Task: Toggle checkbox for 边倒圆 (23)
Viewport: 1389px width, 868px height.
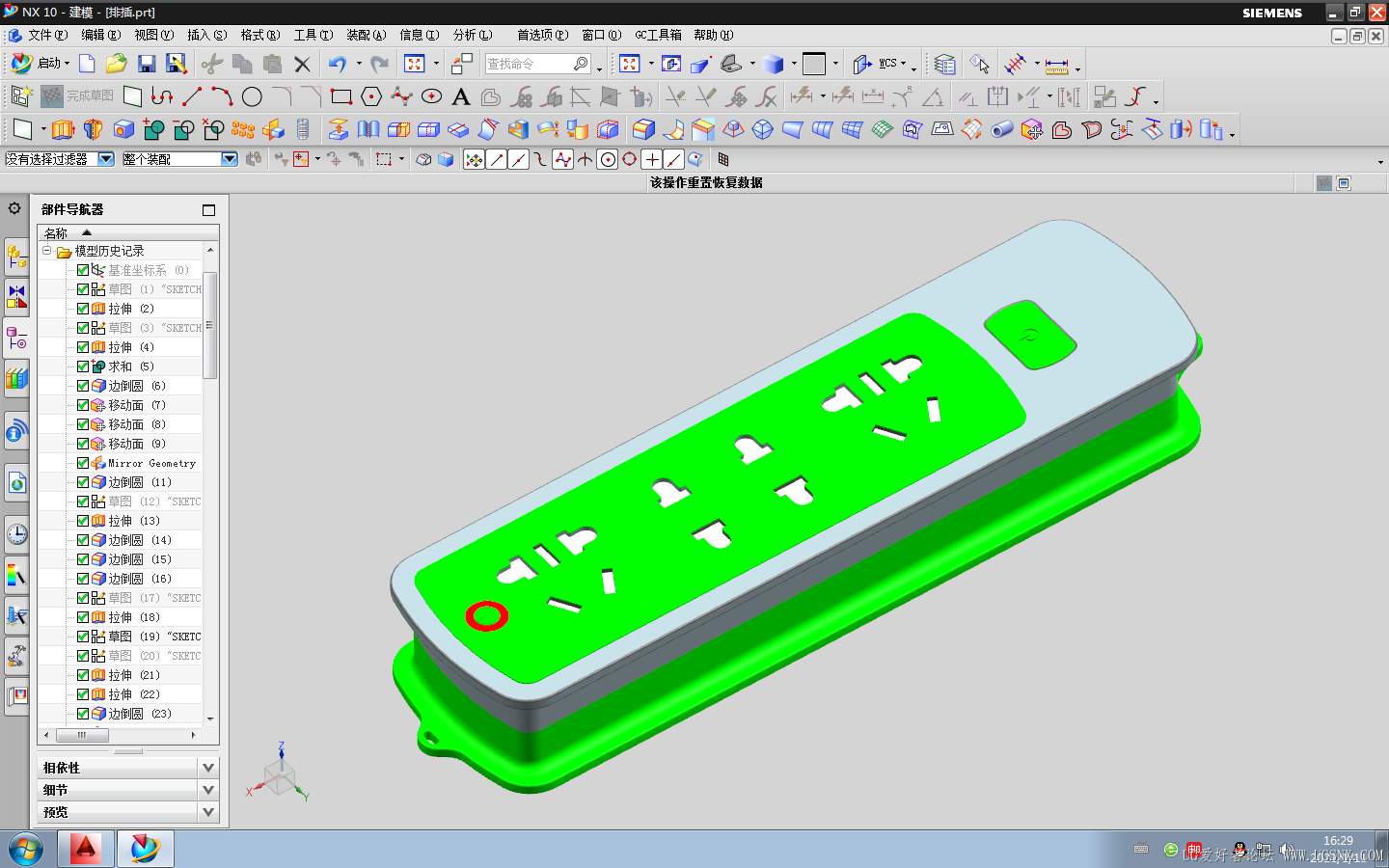Action: tap(83, 714)
